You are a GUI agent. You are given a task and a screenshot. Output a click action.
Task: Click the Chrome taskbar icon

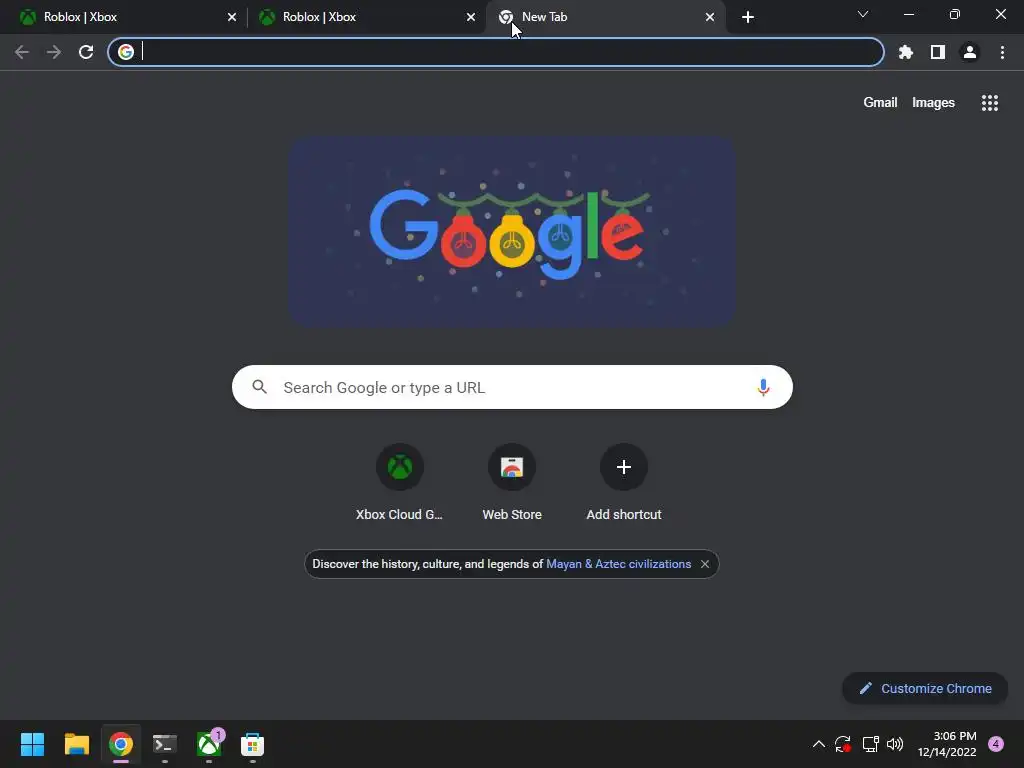tap(121, 744)
